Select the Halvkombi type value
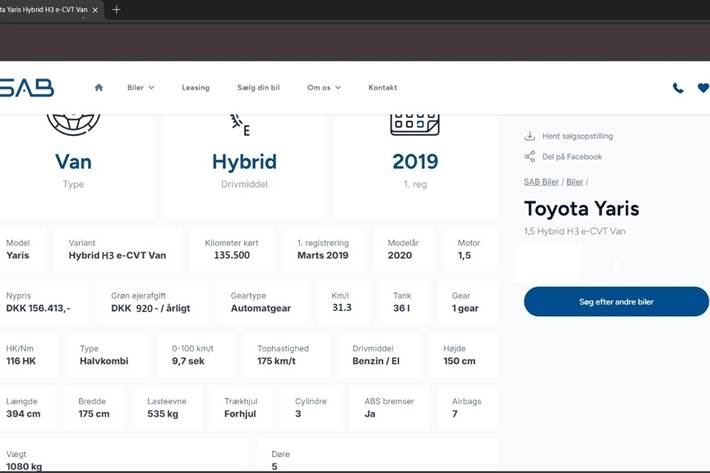The width and height of the screenshot is (710, 473). pyautogui.click(x=104, y=361)
